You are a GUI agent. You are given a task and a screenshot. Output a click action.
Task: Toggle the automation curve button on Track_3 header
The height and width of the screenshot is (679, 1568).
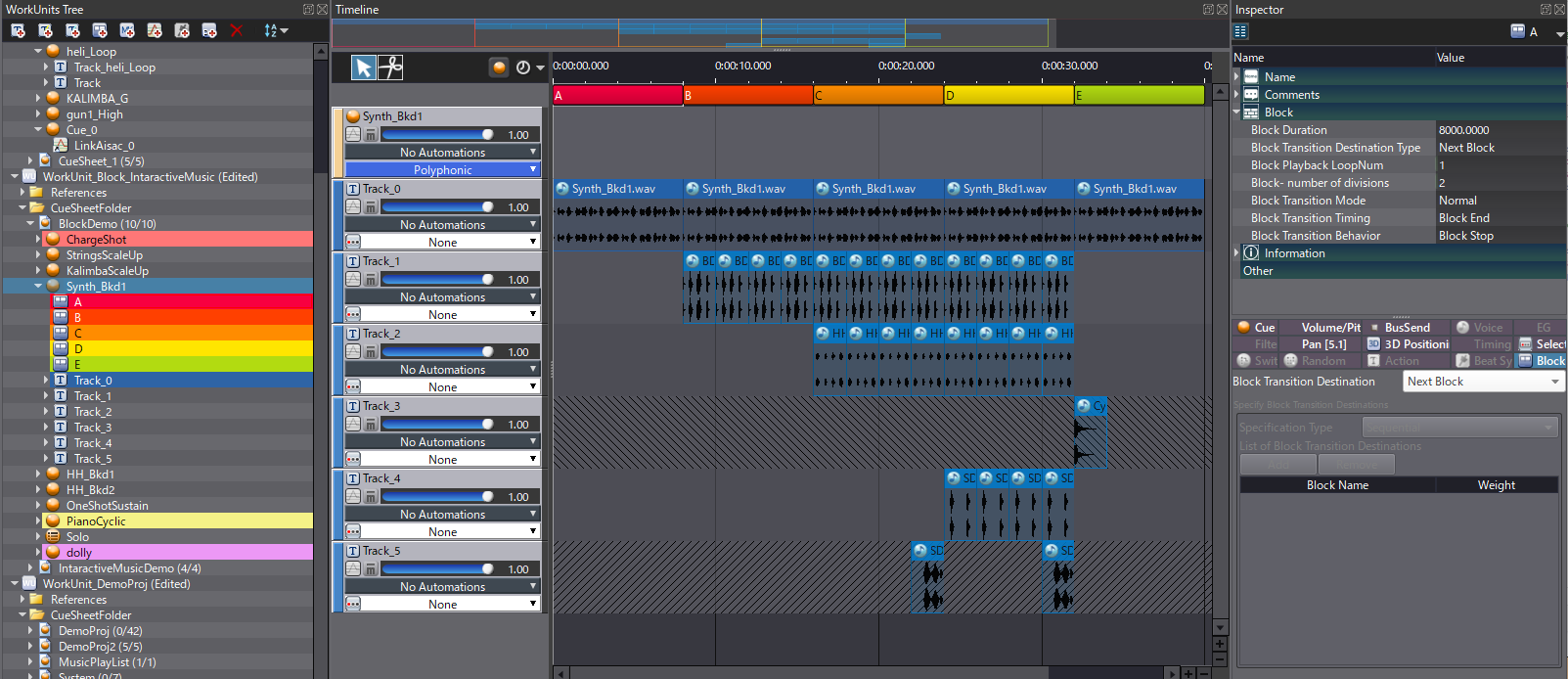353,425
